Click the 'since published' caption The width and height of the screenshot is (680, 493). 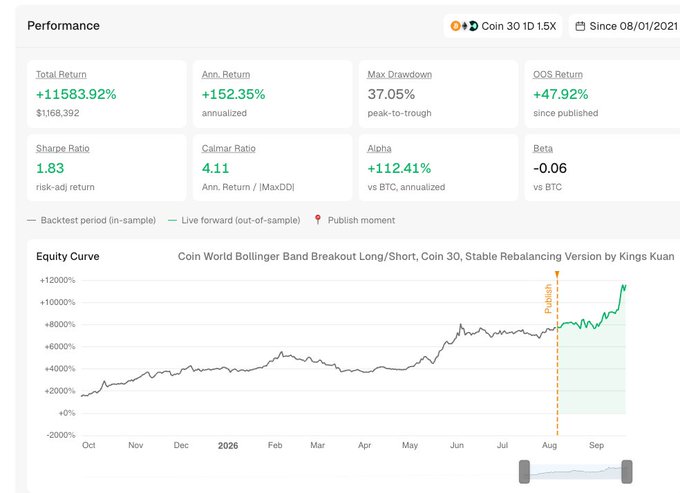566,113
